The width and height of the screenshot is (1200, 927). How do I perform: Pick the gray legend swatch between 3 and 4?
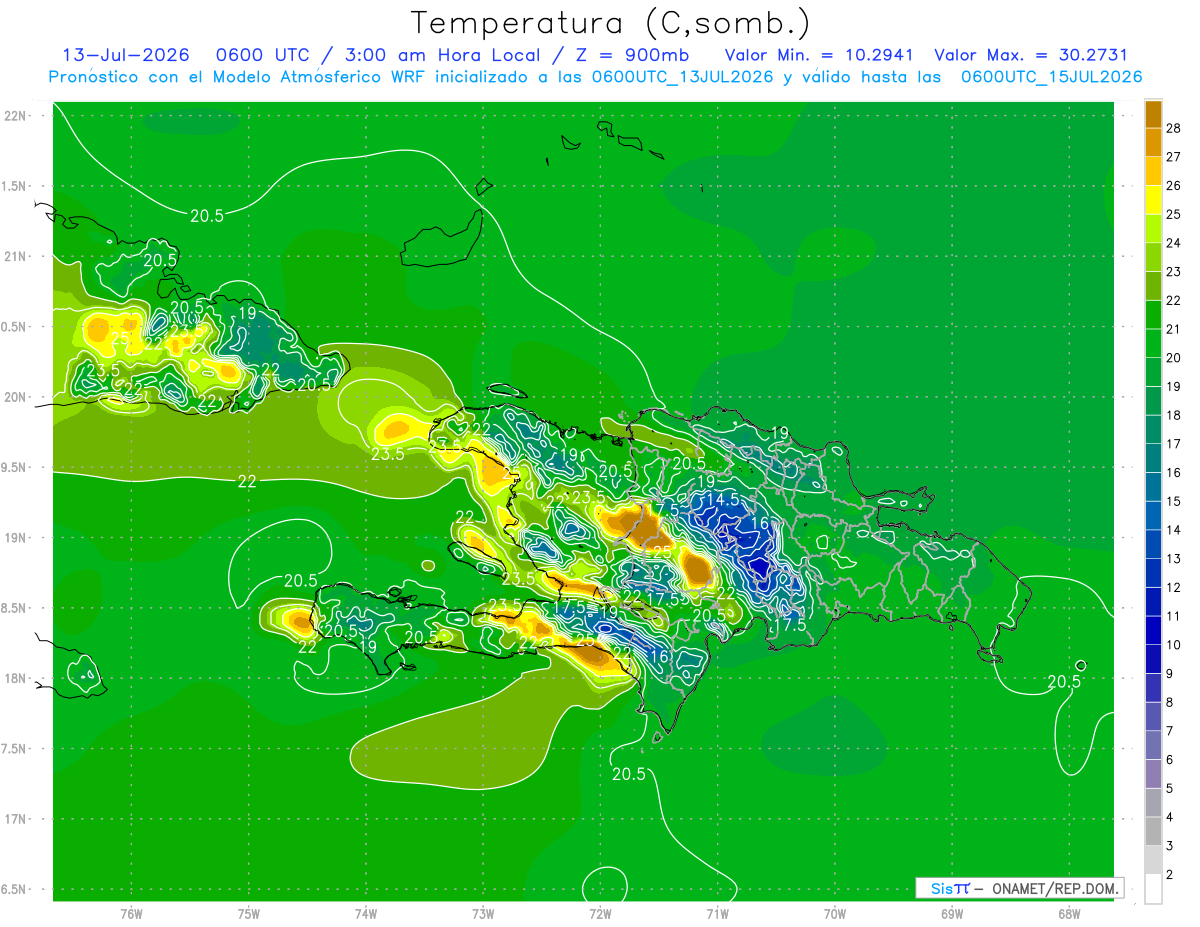[x=1153, y=832]
